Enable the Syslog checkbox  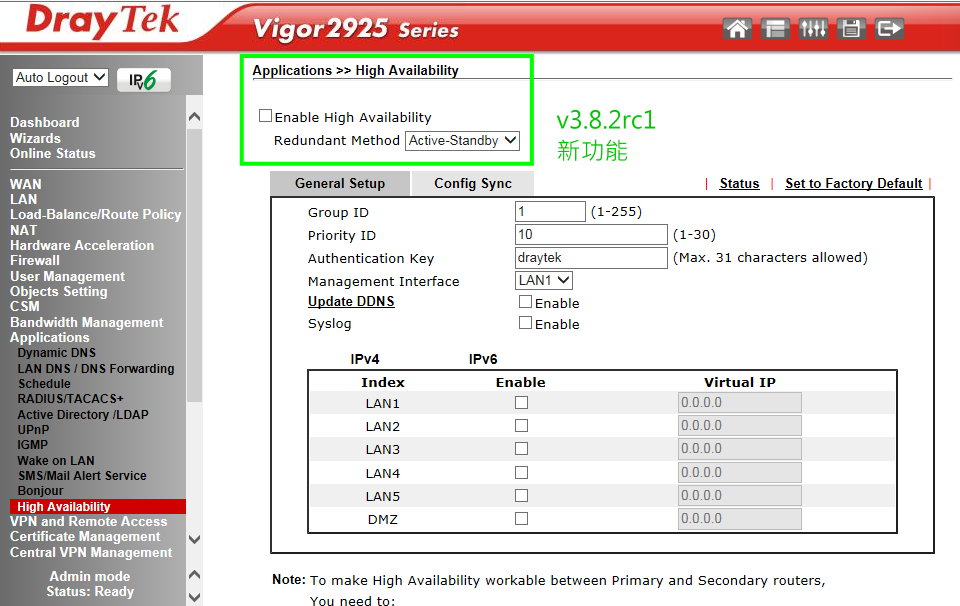[525, 323]
